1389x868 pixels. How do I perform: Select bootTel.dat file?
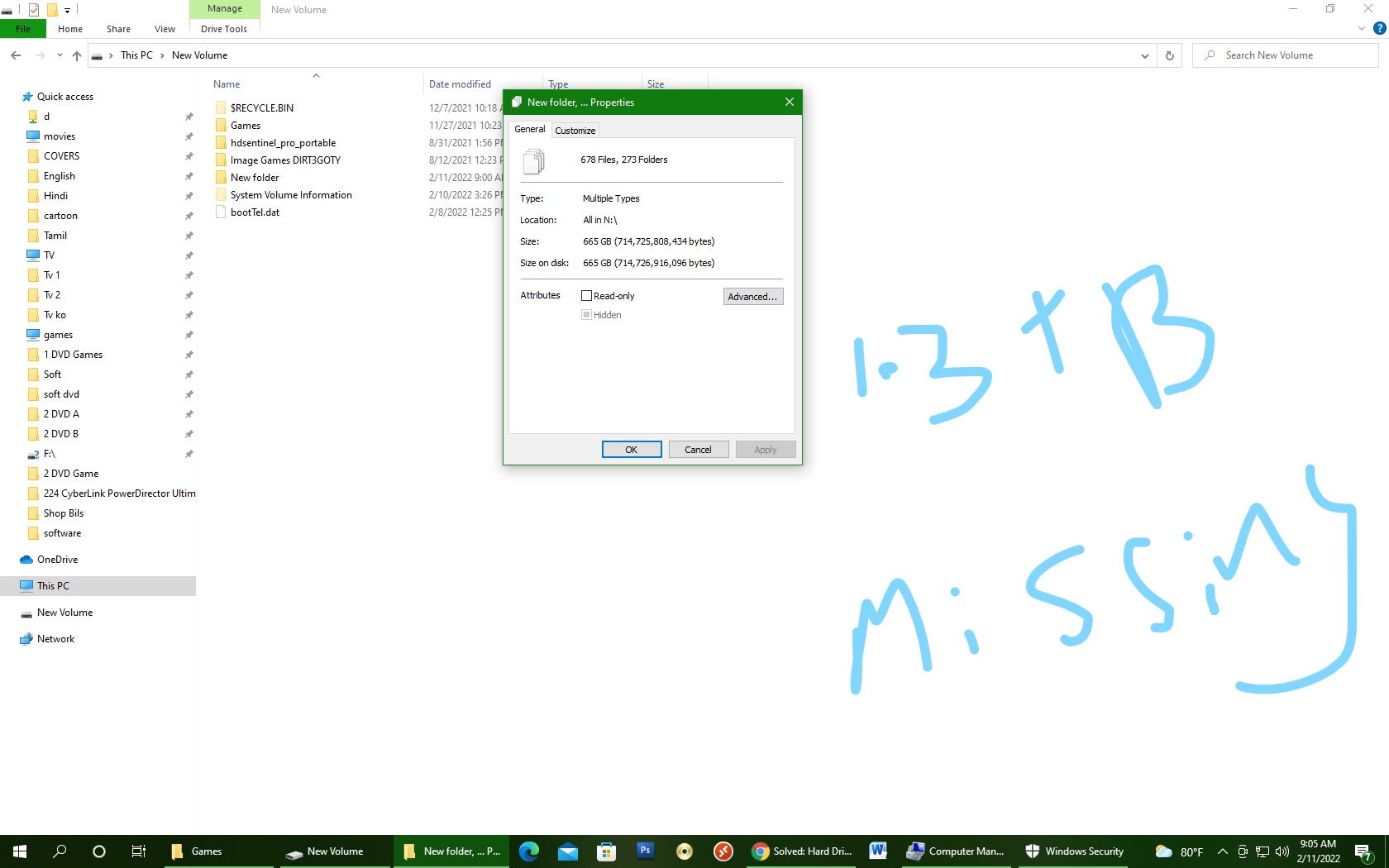255,212
